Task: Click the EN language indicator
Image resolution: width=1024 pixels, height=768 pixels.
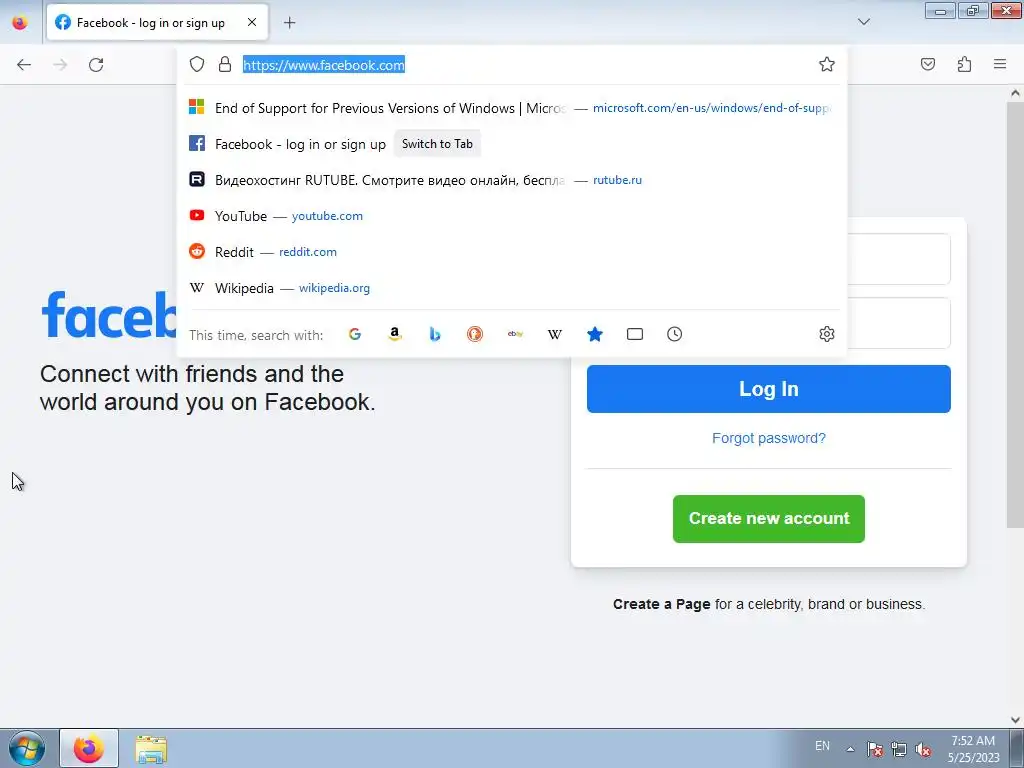Action: click(822, 746)
